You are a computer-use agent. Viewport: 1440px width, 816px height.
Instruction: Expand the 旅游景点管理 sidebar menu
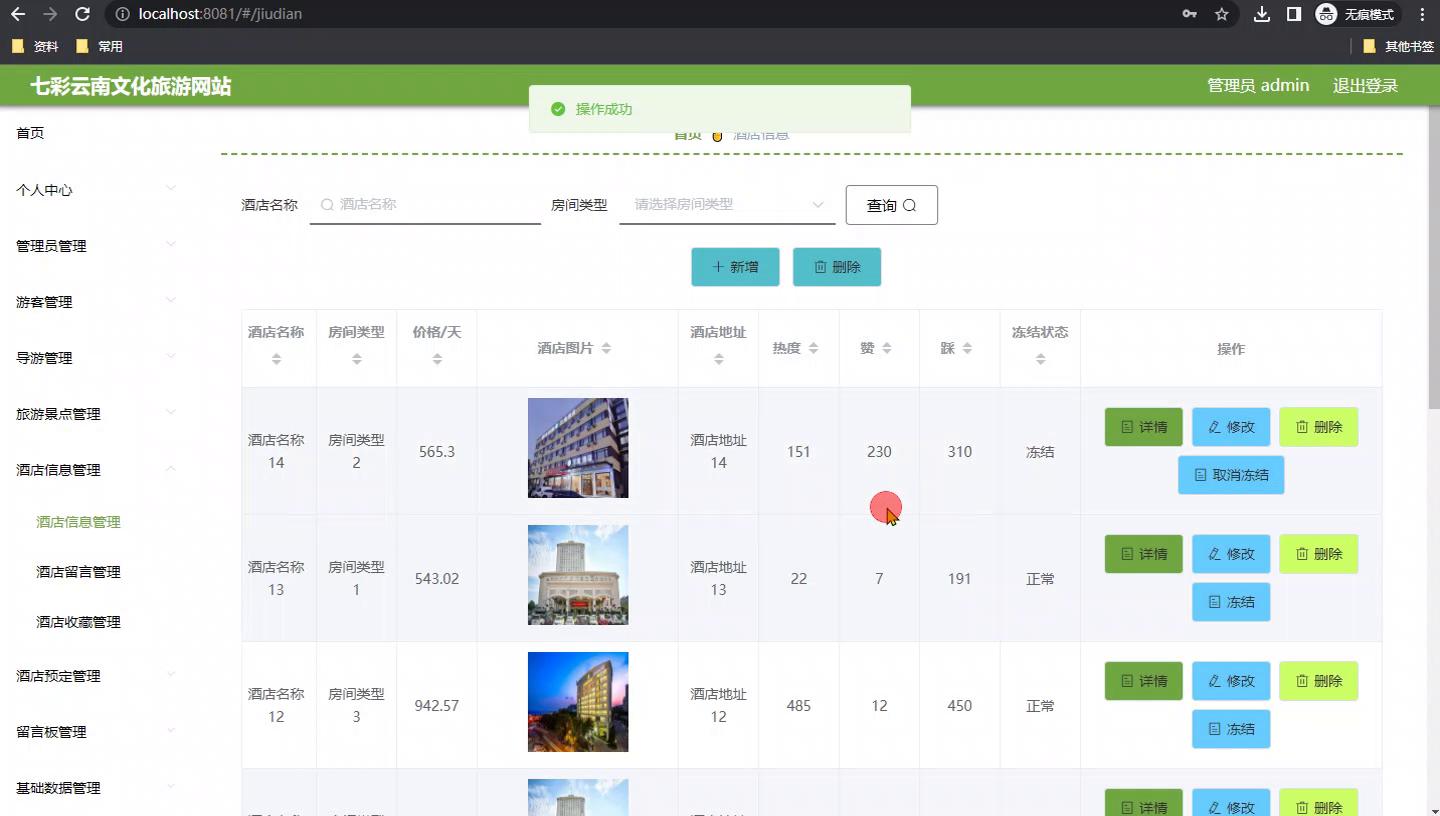(x=97, y=414)
